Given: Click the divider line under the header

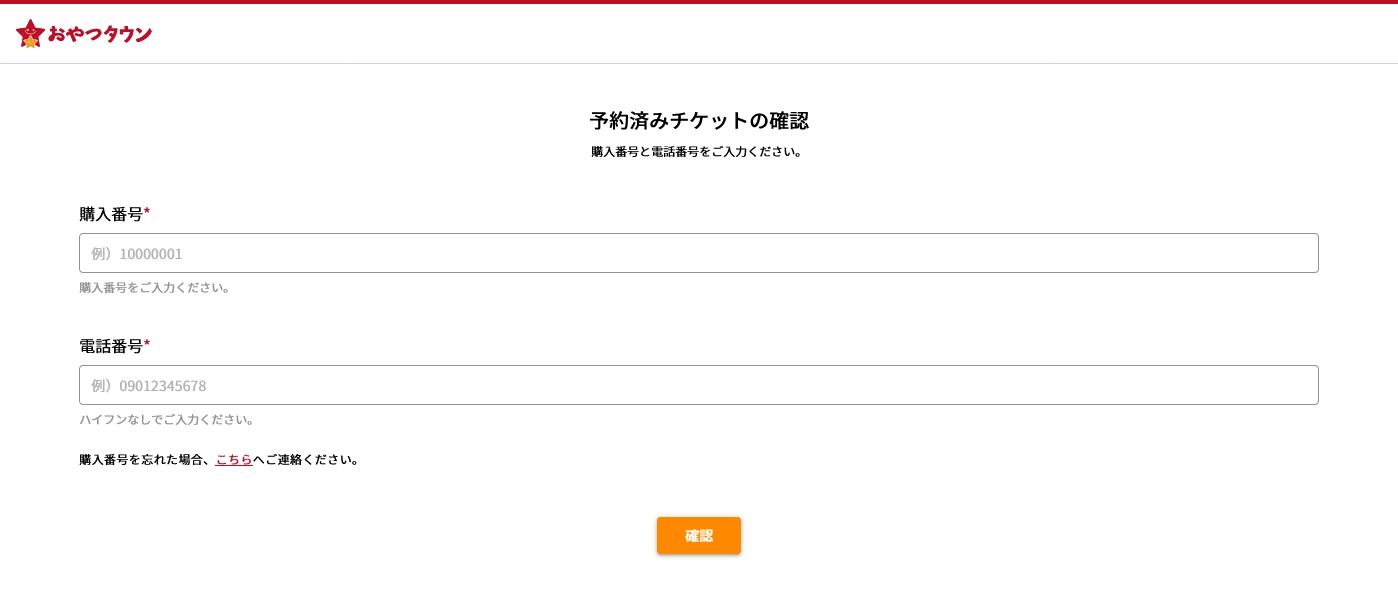Looking at the screenshot, I should (x=699, y=64).
